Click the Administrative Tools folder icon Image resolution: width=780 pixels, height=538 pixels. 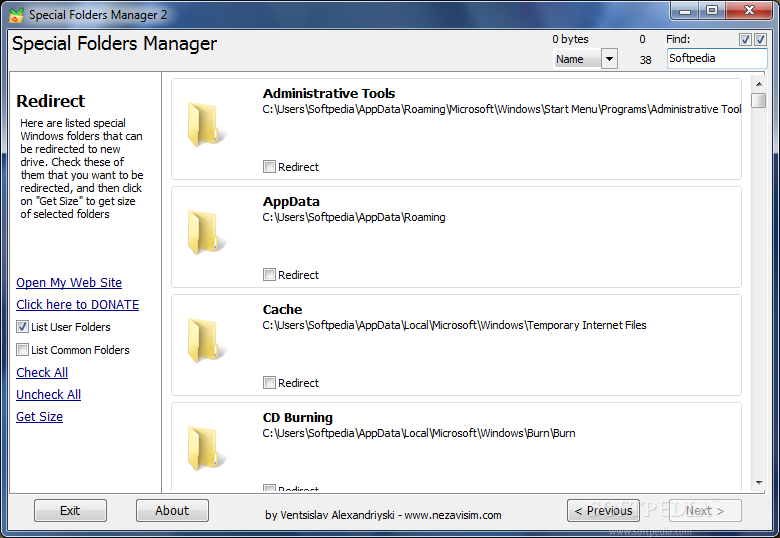[206, 124]
